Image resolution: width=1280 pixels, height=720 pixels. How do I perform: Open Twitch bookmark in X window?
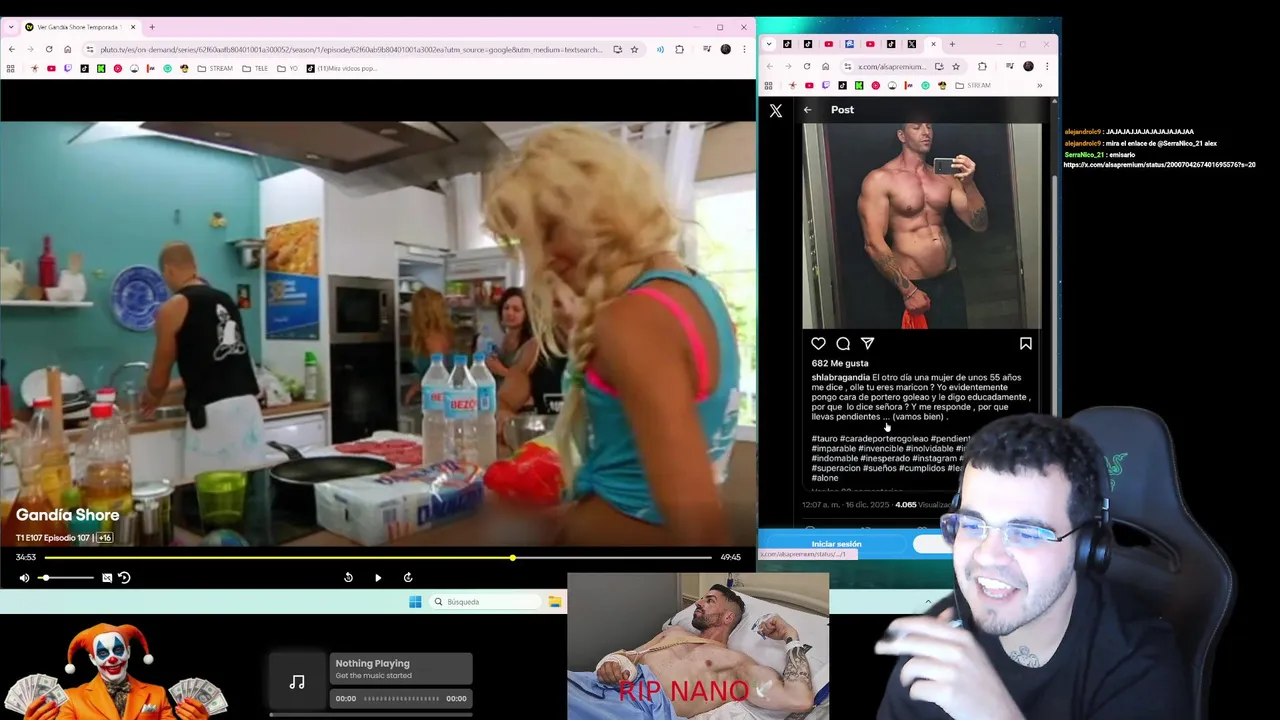(826, 85)
